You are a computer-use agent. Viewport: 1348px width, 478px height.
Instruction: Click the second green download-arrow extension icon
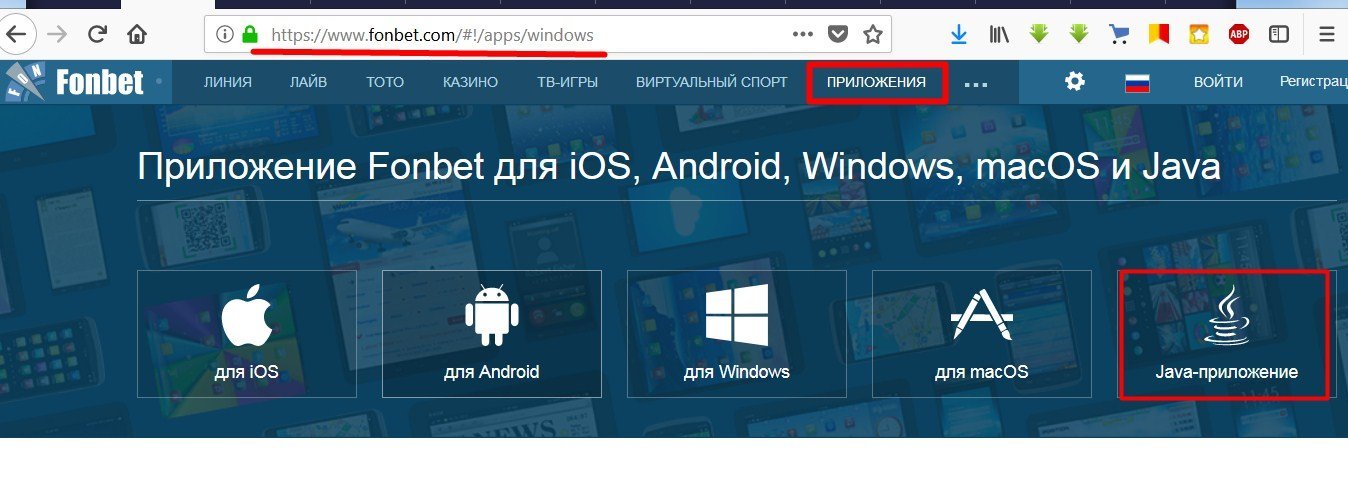(x=1078, y=34)
